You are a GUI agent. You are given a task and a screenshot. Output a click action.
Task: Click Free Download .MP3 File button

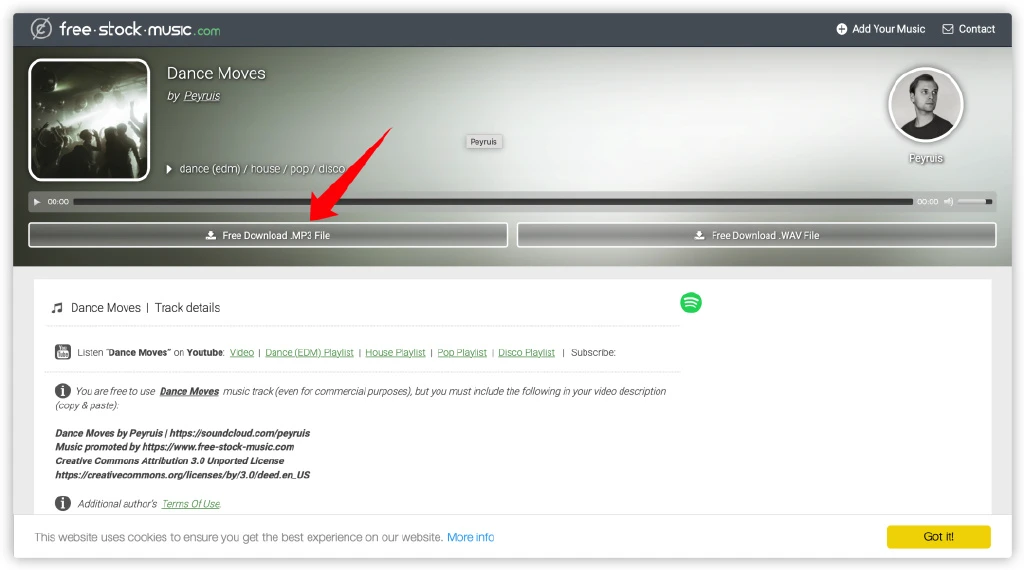tap(268, 235)
